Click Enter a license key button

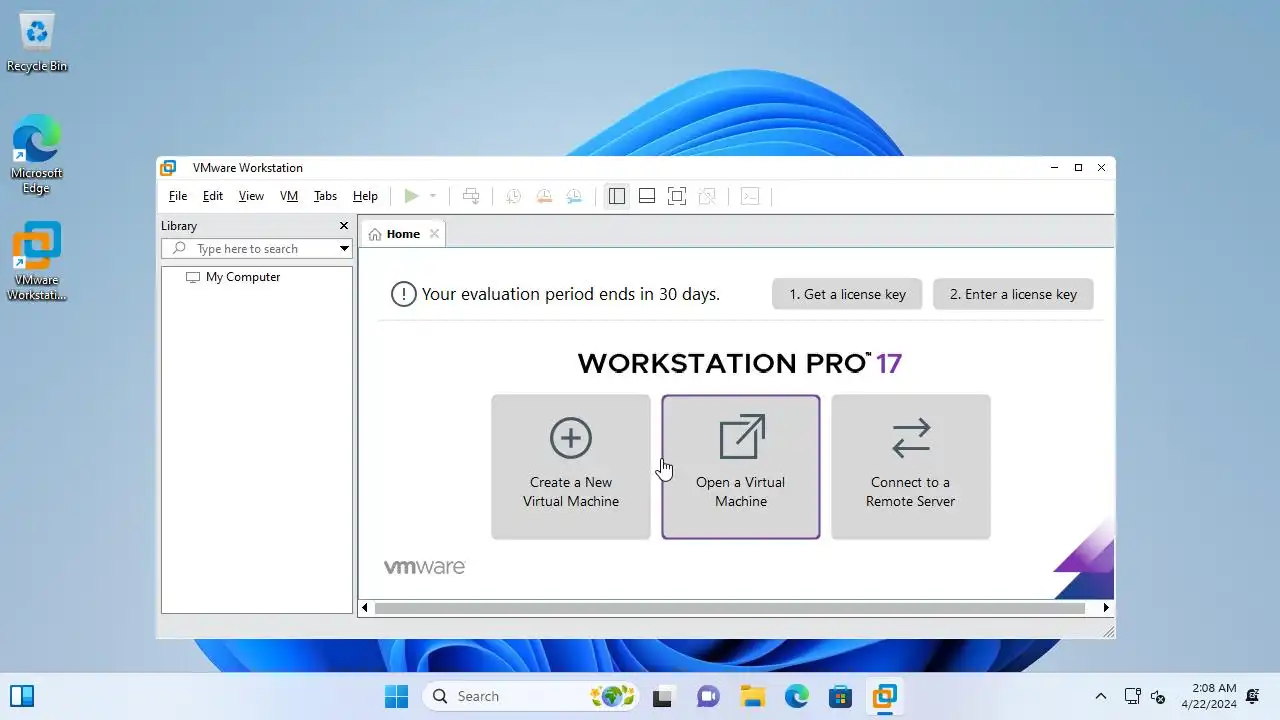point(1013,294)
